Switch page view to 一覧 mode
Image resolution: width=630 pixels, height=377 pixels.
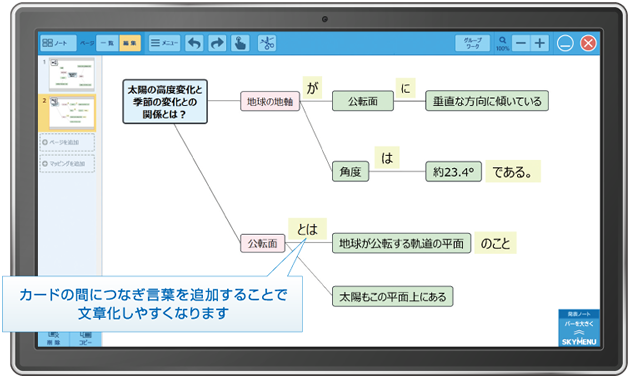click(x=107, y=43)
